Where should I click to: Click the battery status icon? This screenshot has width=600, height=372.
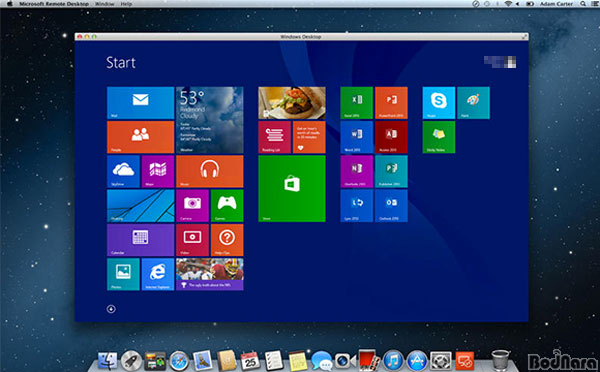(x=530, y=4)
